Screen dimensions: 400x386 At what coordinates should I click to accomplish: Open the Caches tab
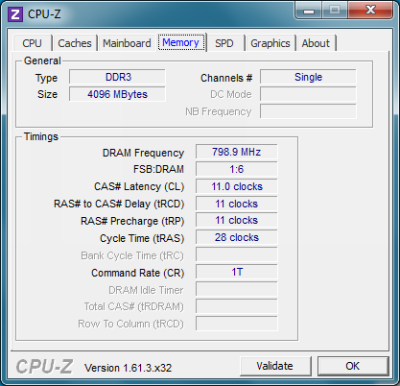tap(75, 43)
